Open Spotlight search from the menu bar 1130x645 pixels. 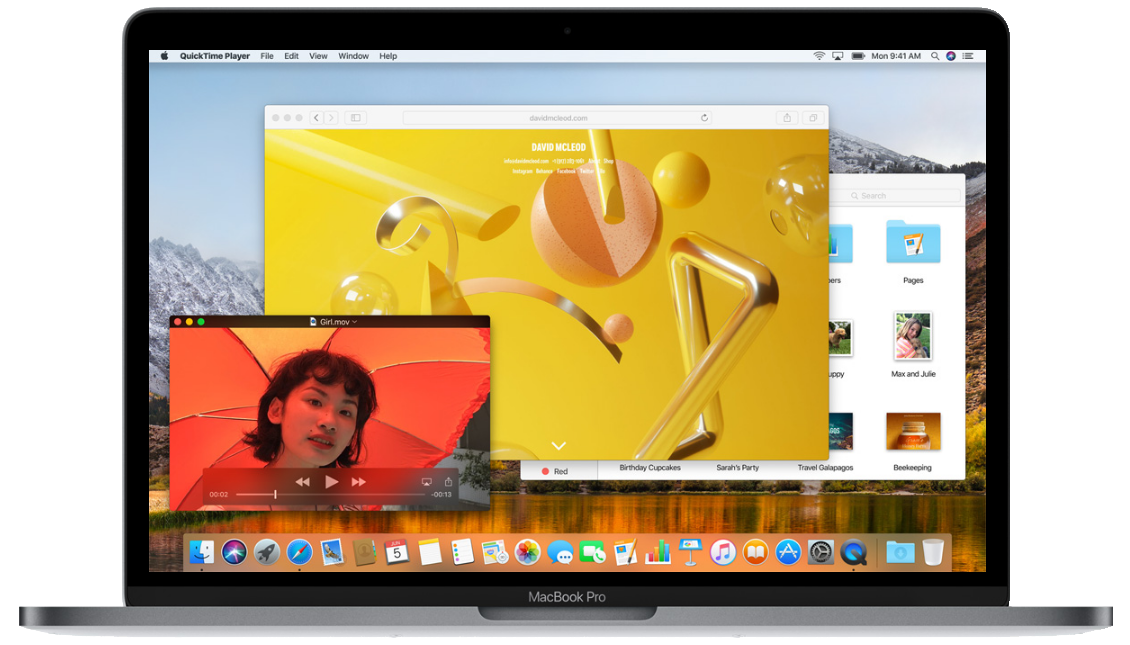click(934, 56)
